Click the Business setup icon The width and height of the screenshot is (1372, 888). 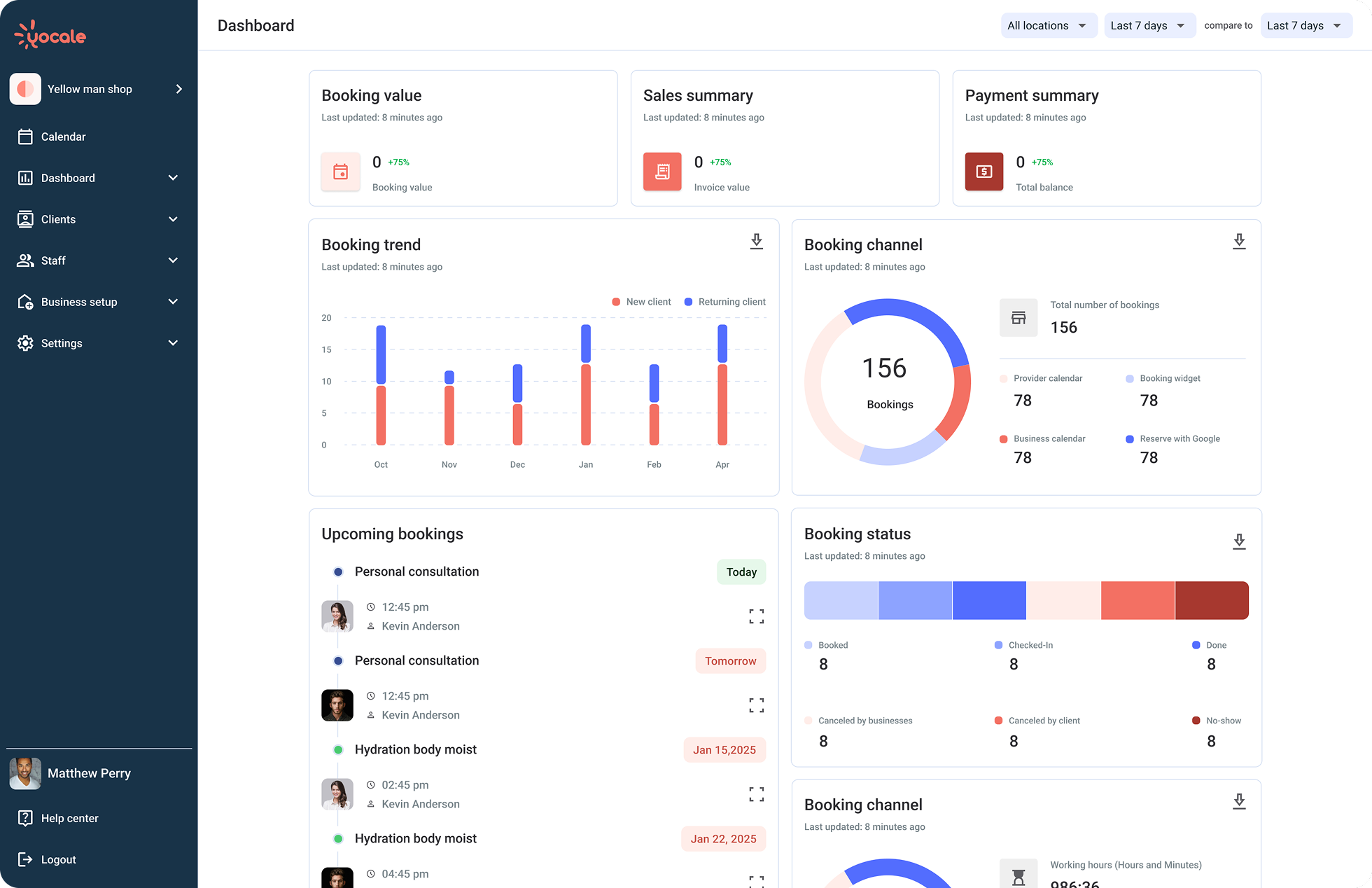click(x=25, y=302)
